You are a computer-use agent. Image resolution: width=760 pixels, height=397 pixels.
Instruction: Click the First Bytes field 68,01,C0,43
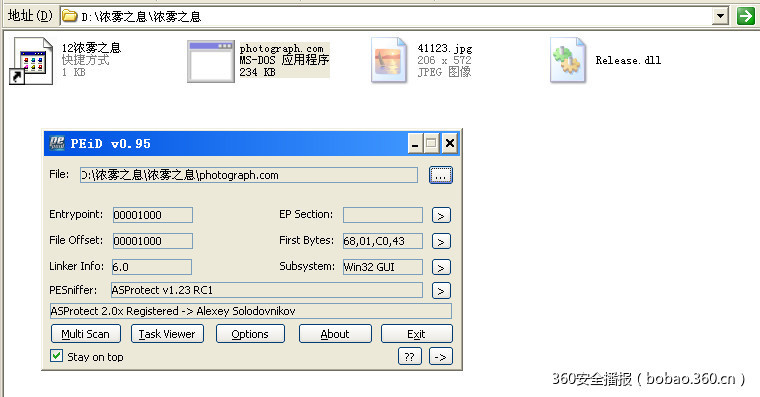tap(383, 241)
